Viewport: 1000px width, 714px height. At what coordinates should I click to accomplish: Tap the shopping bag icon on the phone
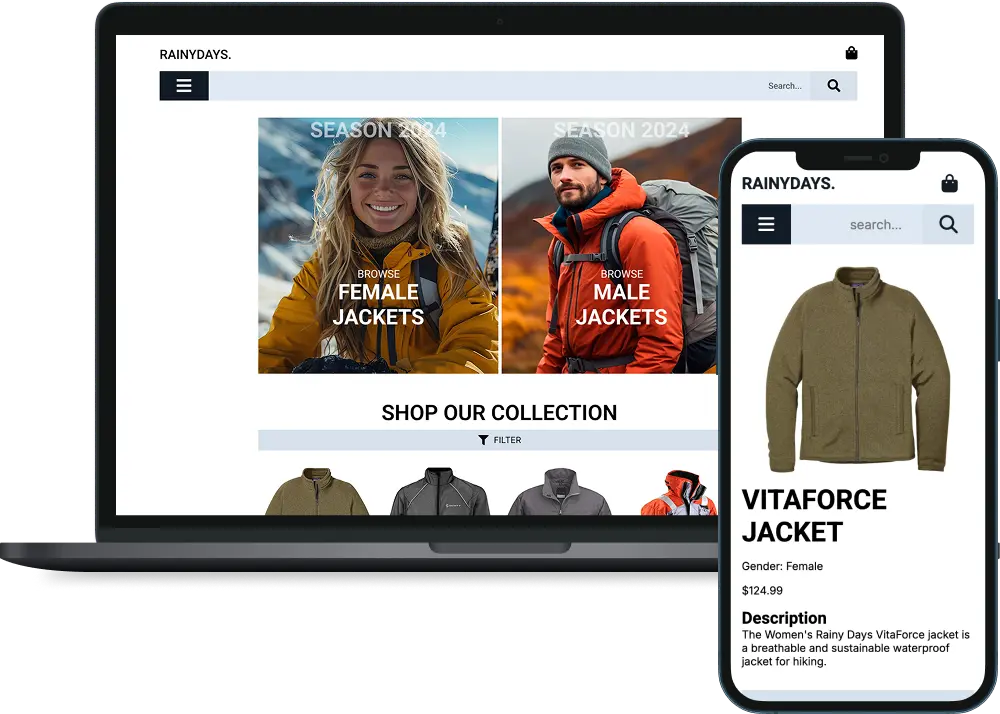pos(948,183)
